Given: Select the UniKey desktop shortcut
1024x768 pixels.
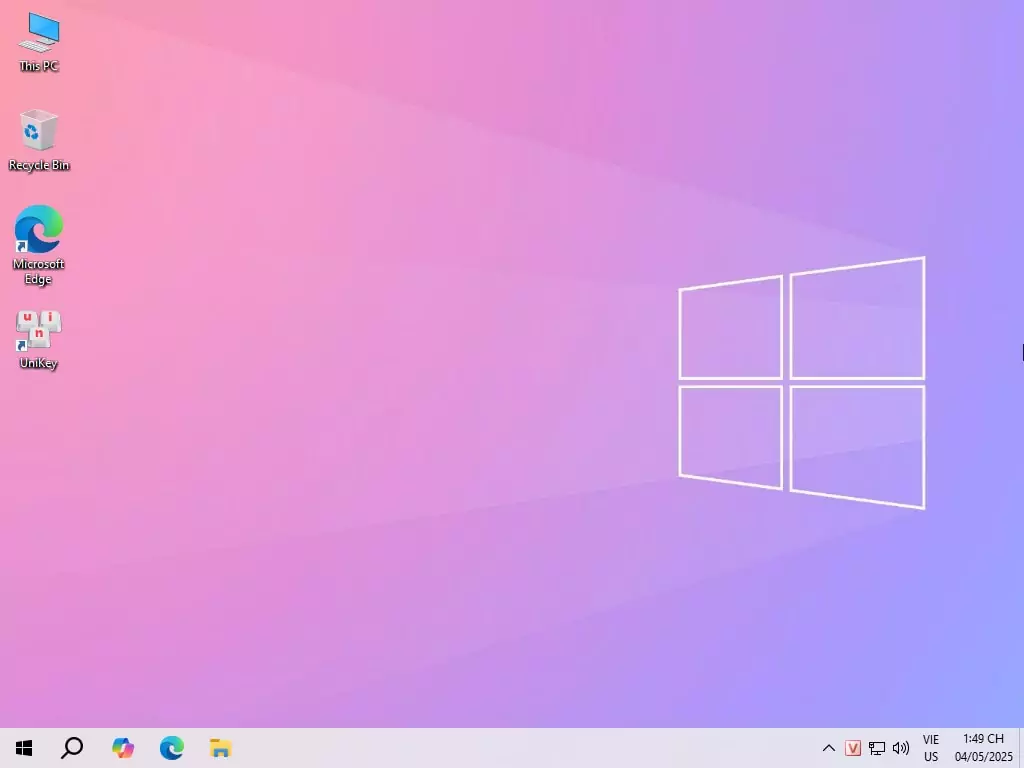Looking at the screenshot, I should (x=39, y=340).
